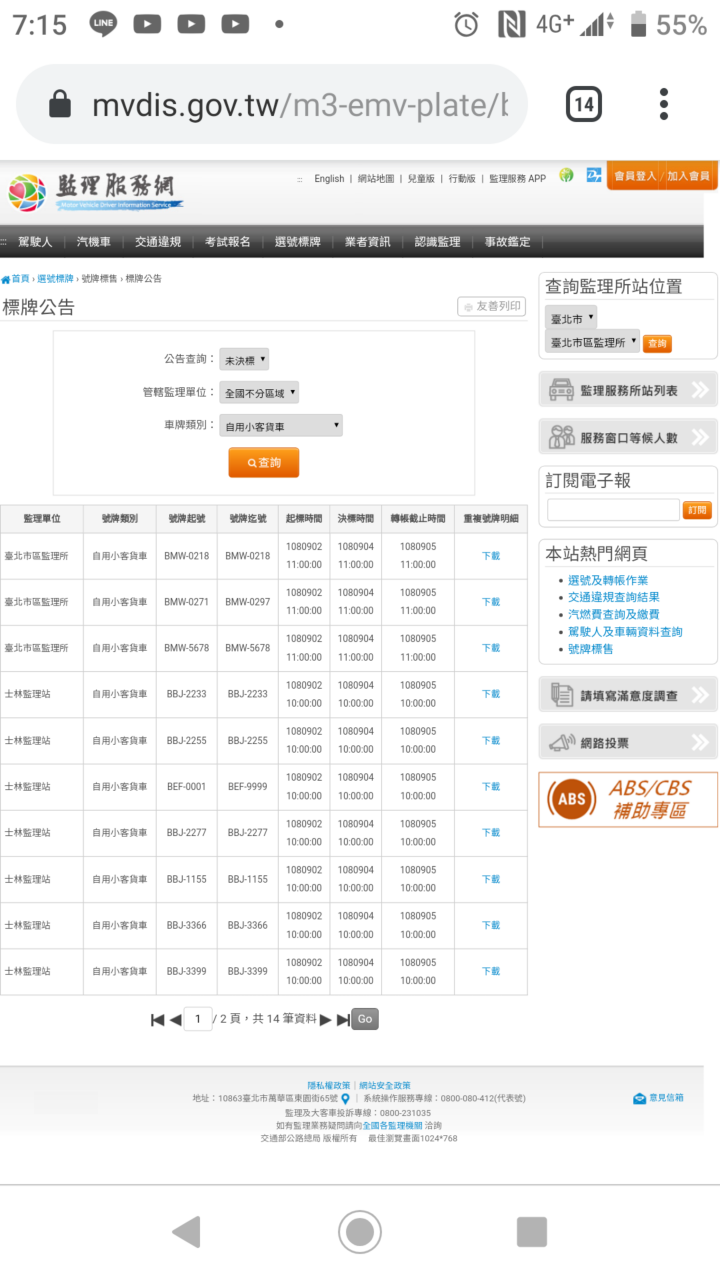
Task: Open 網站安全政策 footer link
Action: (x=384, y=1085)
